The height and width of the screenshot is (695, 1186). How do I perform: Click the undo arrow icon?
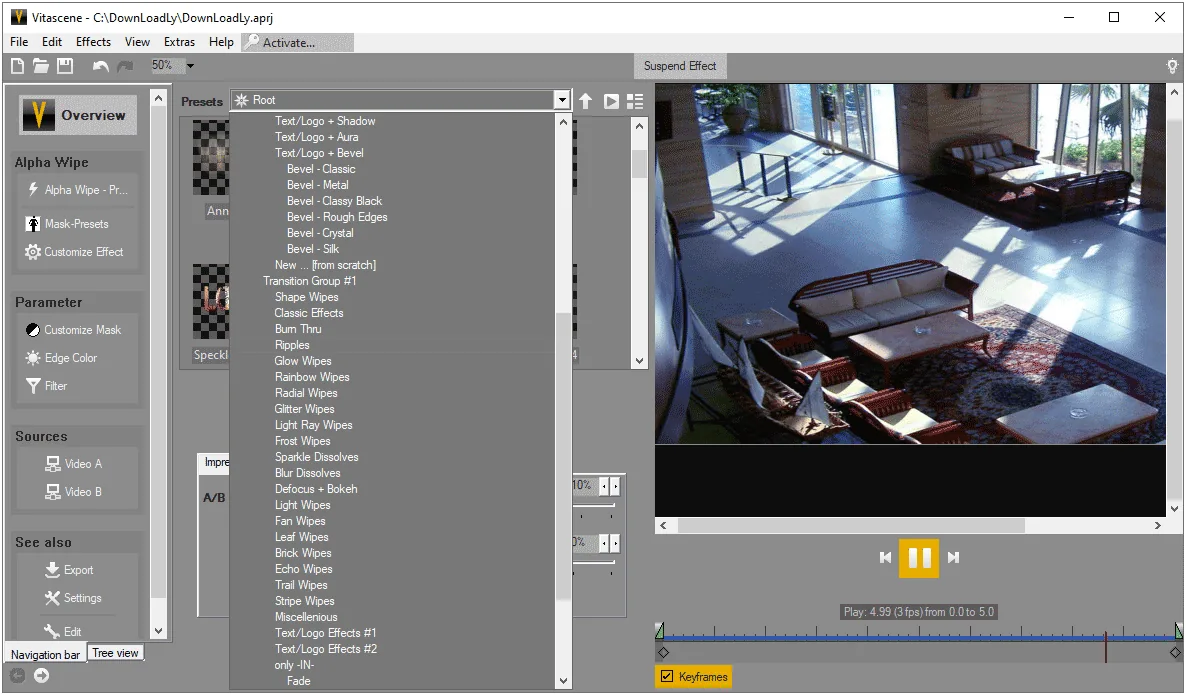click(100, 66)
